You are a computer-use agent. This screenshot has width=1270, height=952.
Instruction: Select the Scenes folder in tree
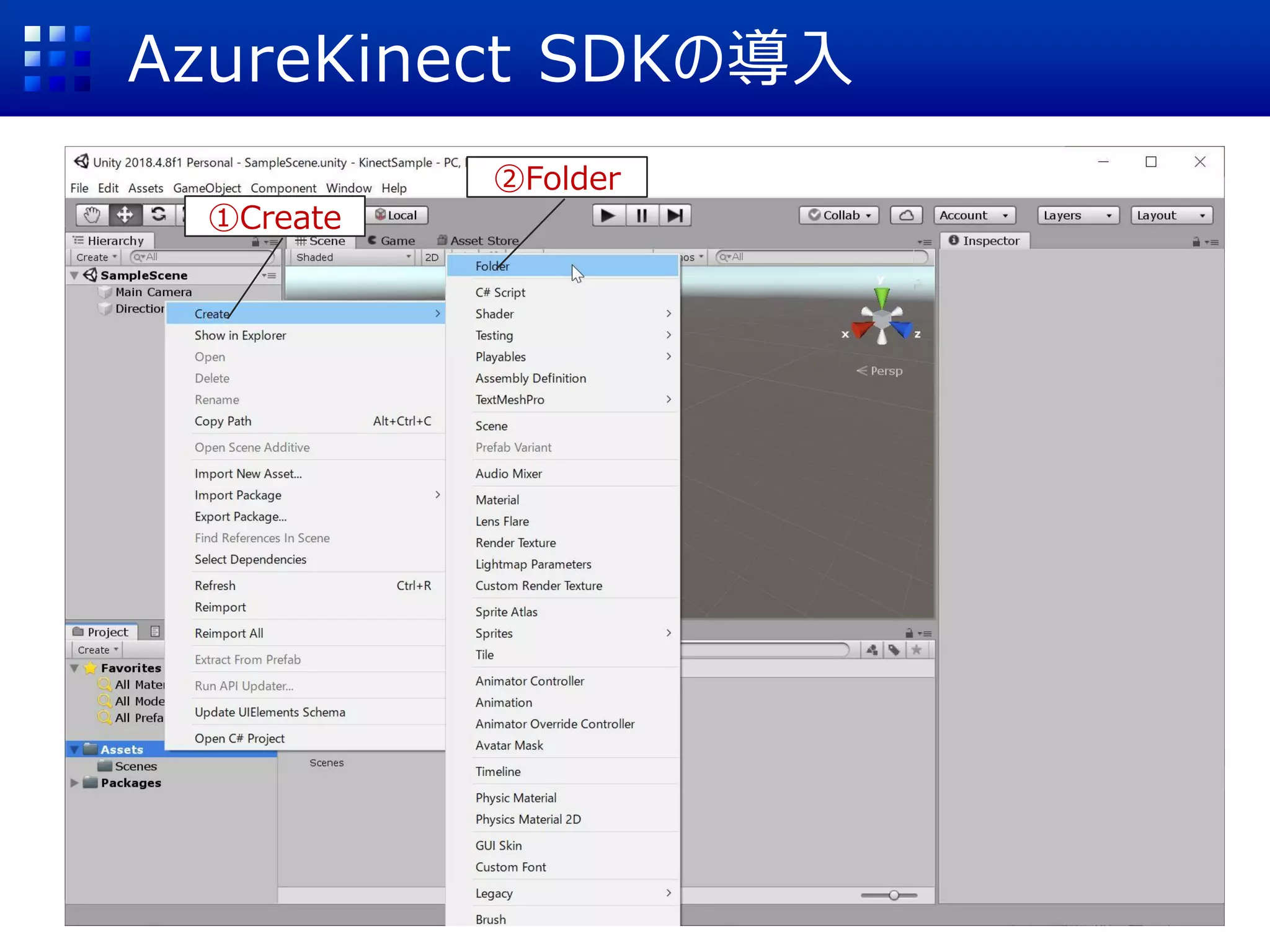click(x=128, y=767)
